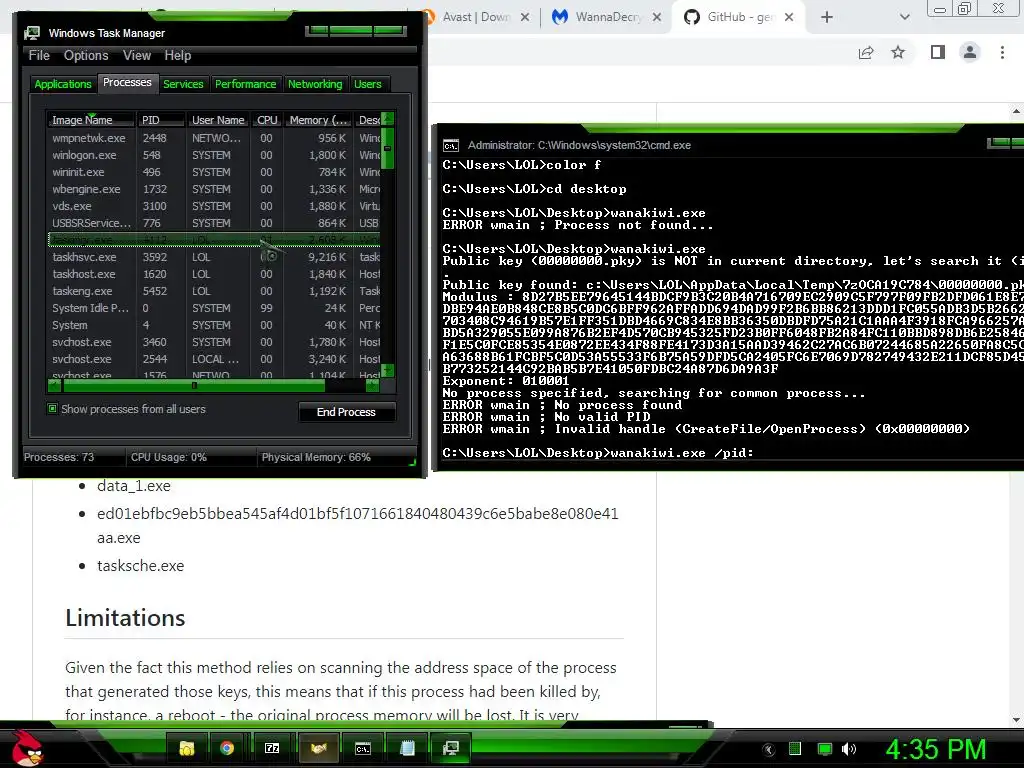Sort by User Name column header
The image size is (1024, 768).
218,120
